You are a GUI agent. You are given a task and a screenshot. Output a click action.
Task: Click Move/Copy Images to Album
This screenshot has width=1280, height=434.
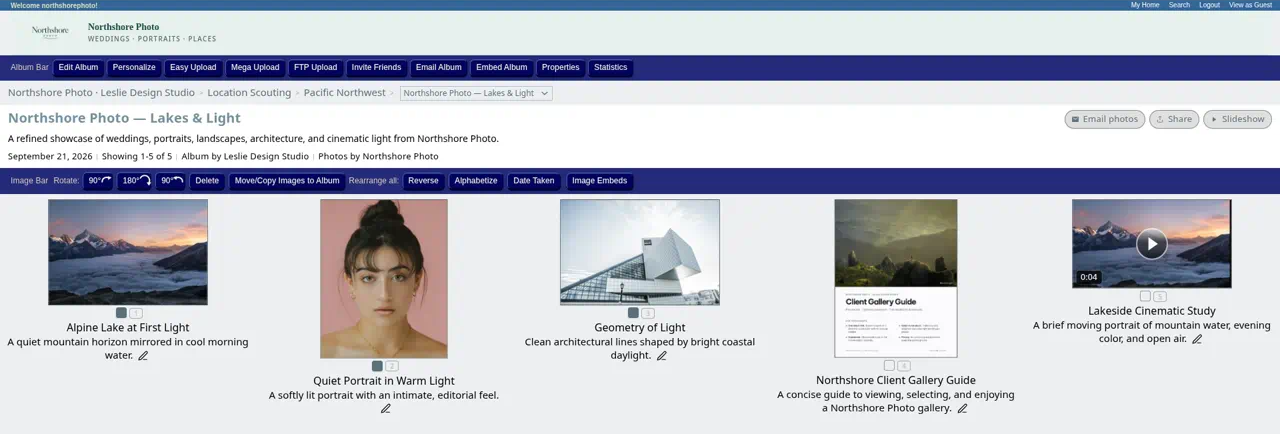(x=287, y=181)
